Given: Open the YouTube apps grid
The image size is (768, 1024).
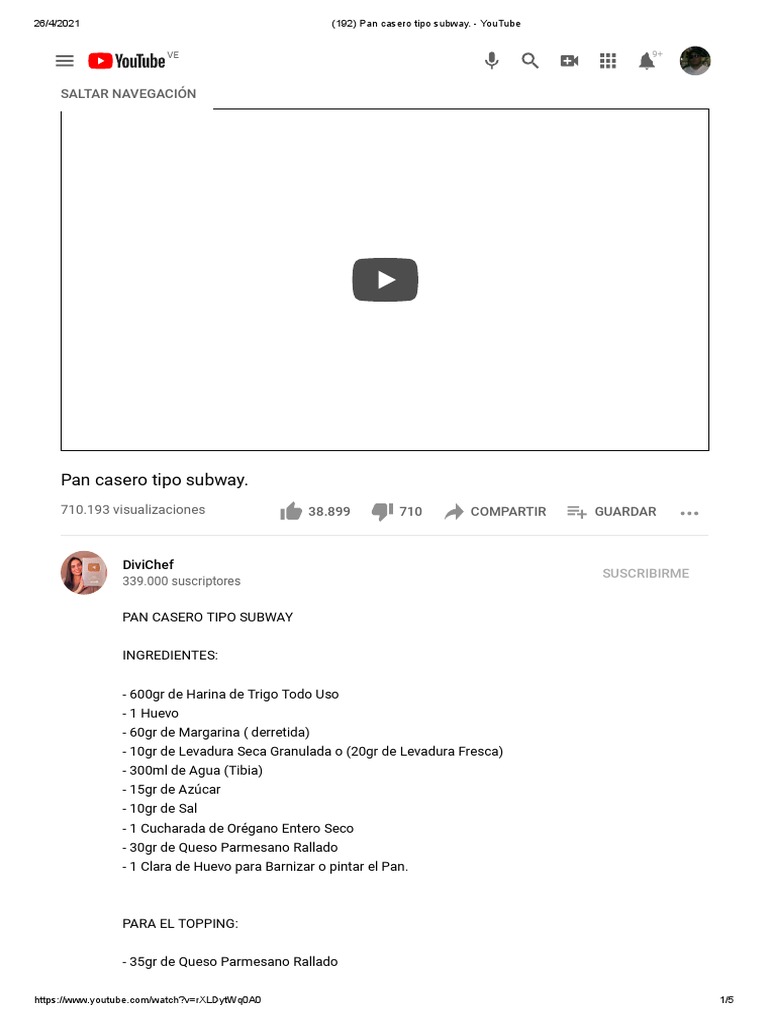Looking at the screenshot, I should [608, 61].
